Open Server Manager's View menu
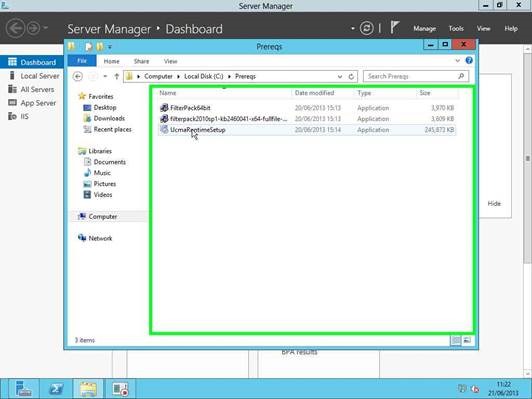Screen dimensions: 532x399 coord(483,28)
